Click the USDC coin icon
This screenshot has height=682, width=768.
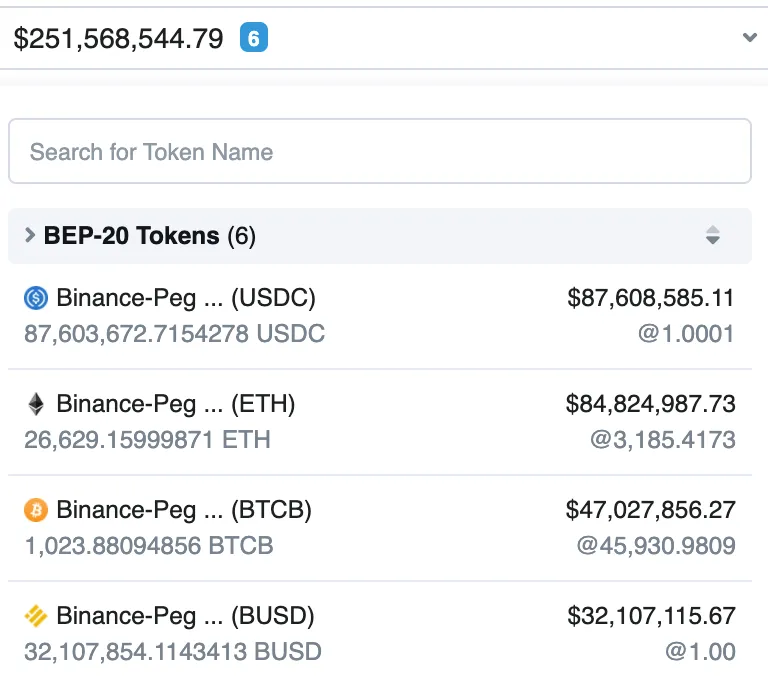click(36, 298)
